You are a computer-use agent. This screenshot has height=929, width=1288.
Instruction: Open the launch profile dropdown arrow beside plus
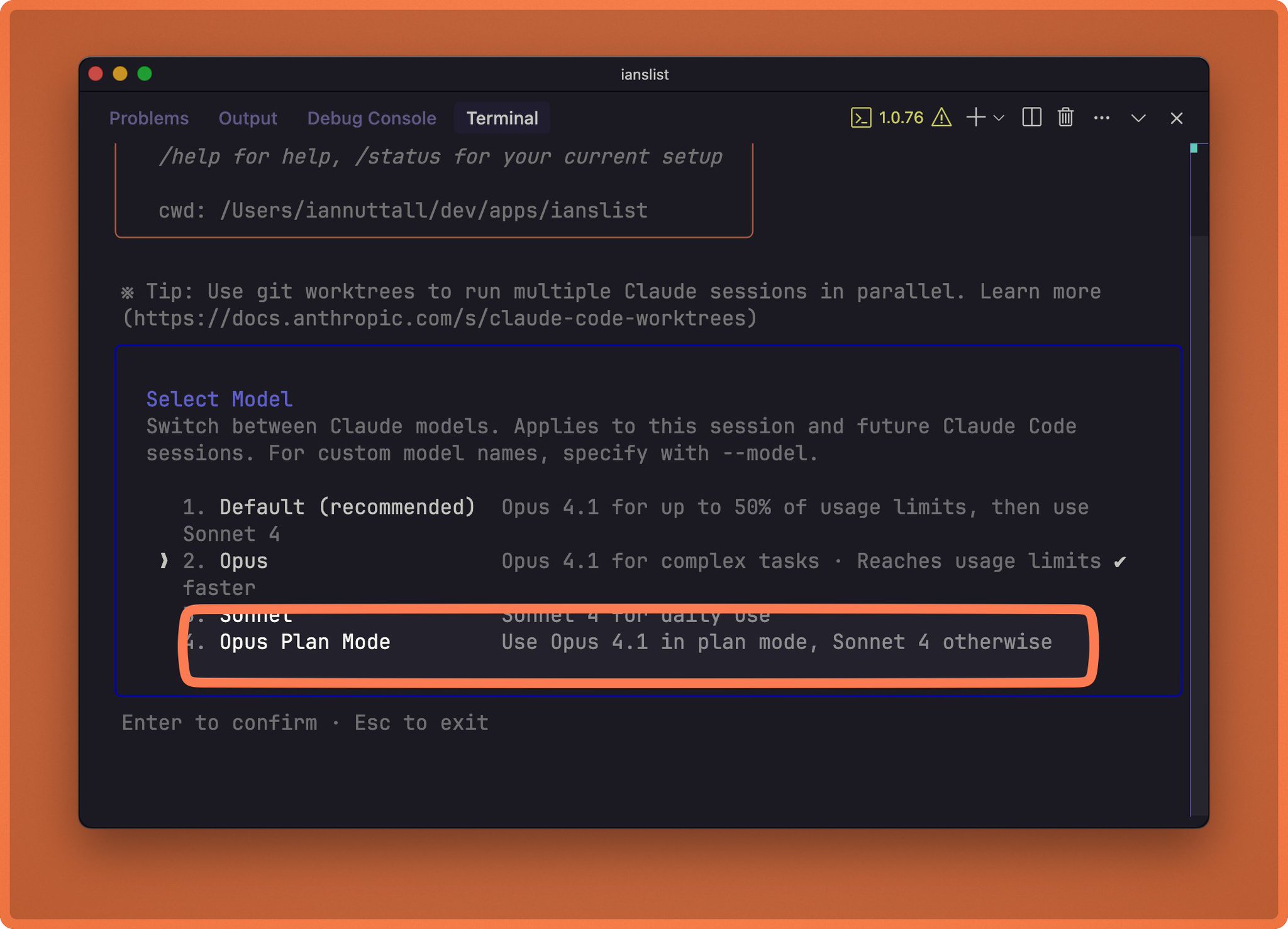pos(999,118)
